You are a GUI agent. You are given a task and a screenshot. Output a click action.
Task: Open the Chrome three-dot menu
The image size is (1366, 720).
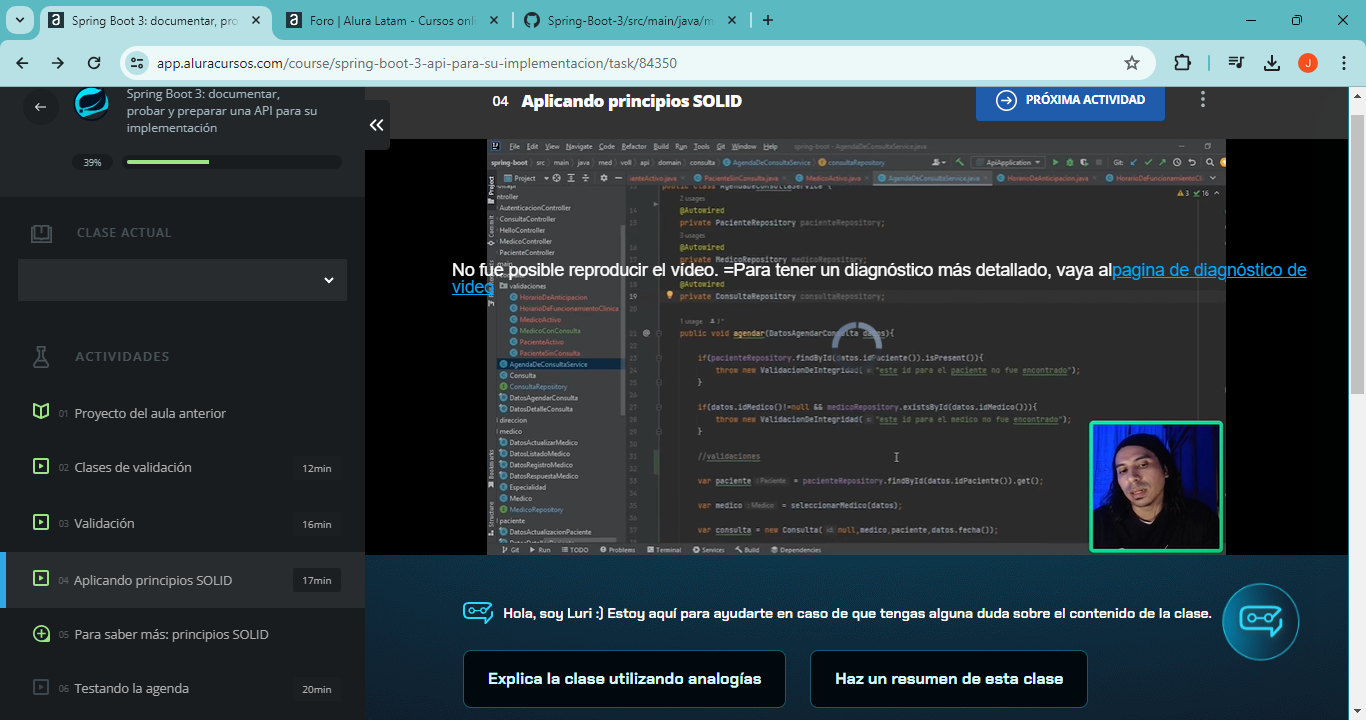[x=1342, y=63]
